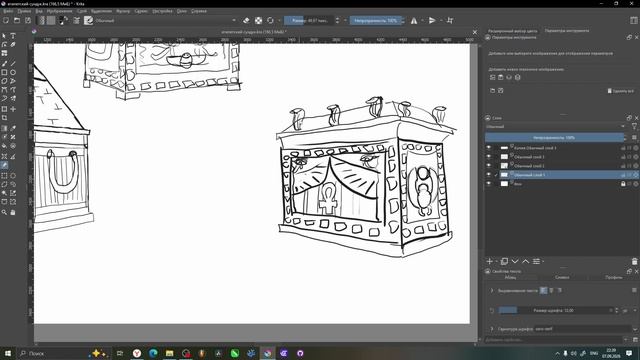Switch to the Параметры инструмента tab
The image size is (640, 360).
pos(567,31)
